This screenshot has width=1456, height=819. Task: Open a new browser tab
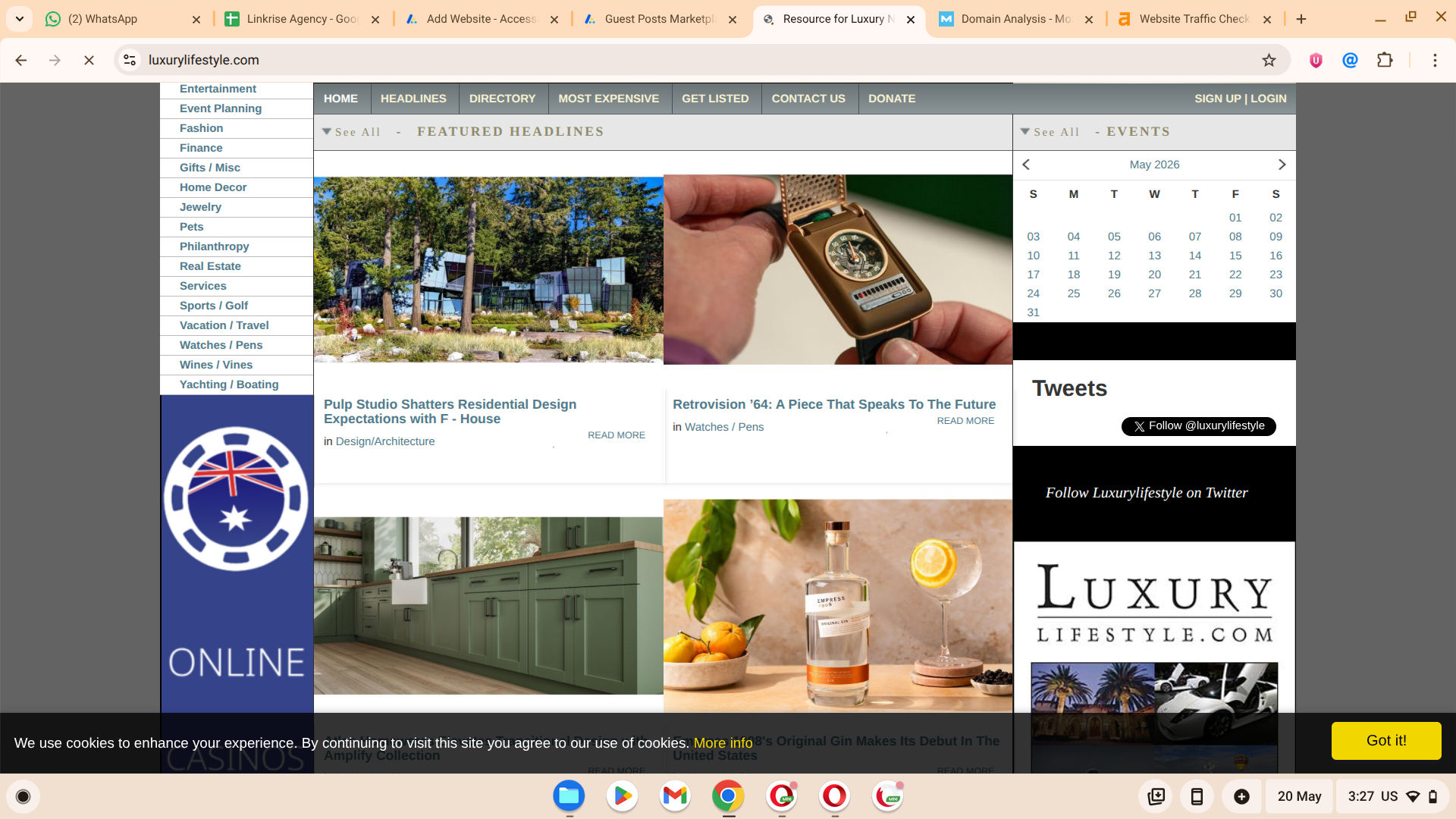[1301, 19]
